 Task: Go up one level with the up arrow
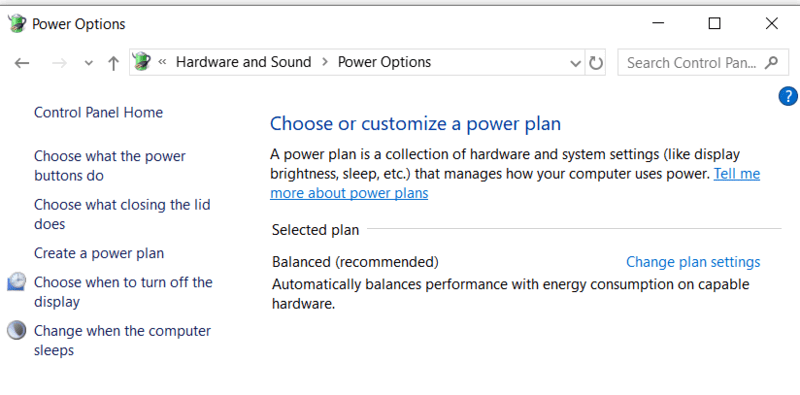tap(113, 63)
